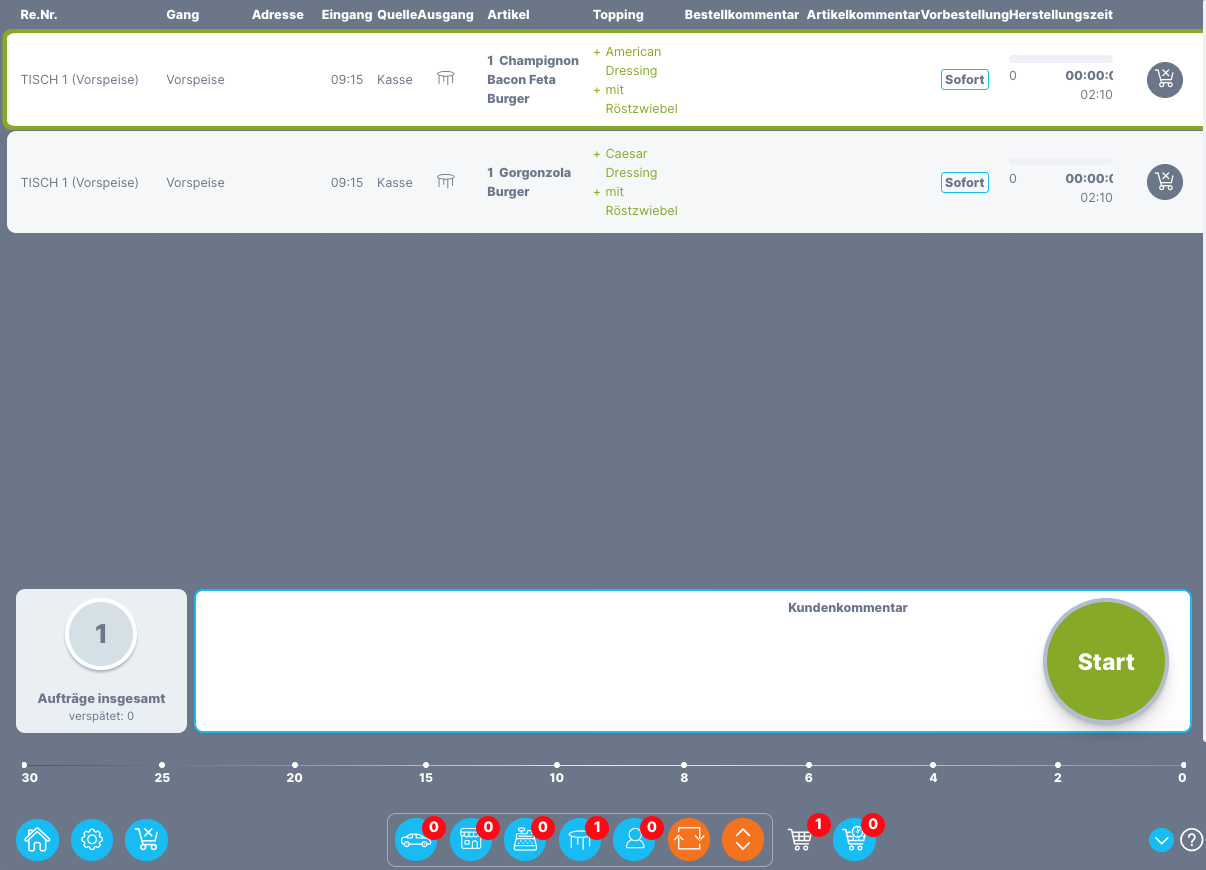Remove the Gorgonzola Burger order

(1164, 182)
